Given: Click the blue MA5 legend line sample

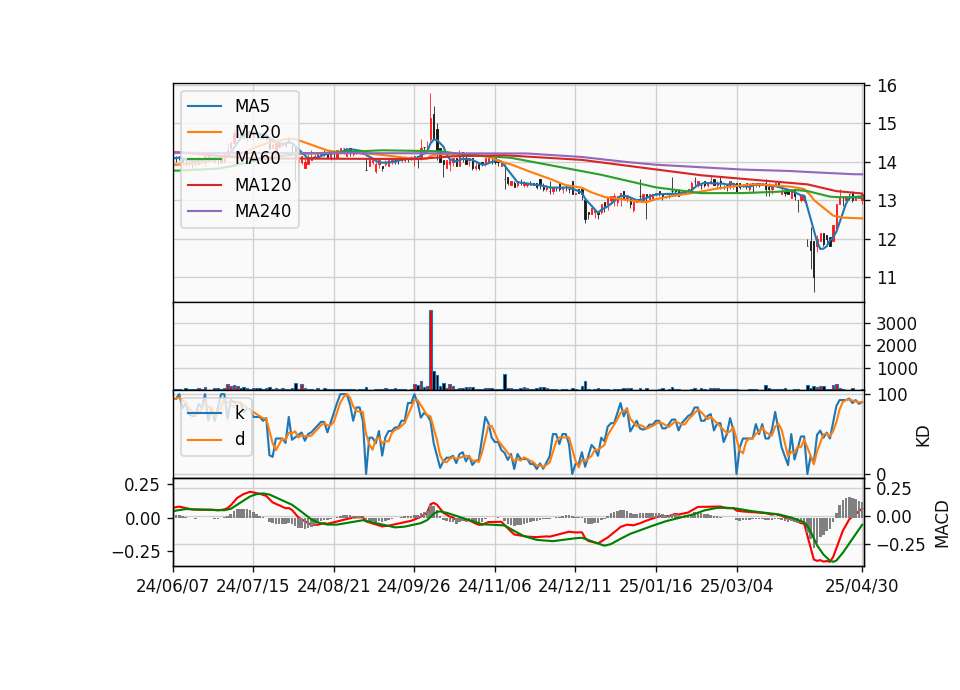Looking at the screenshot, I should pos(204,106).
